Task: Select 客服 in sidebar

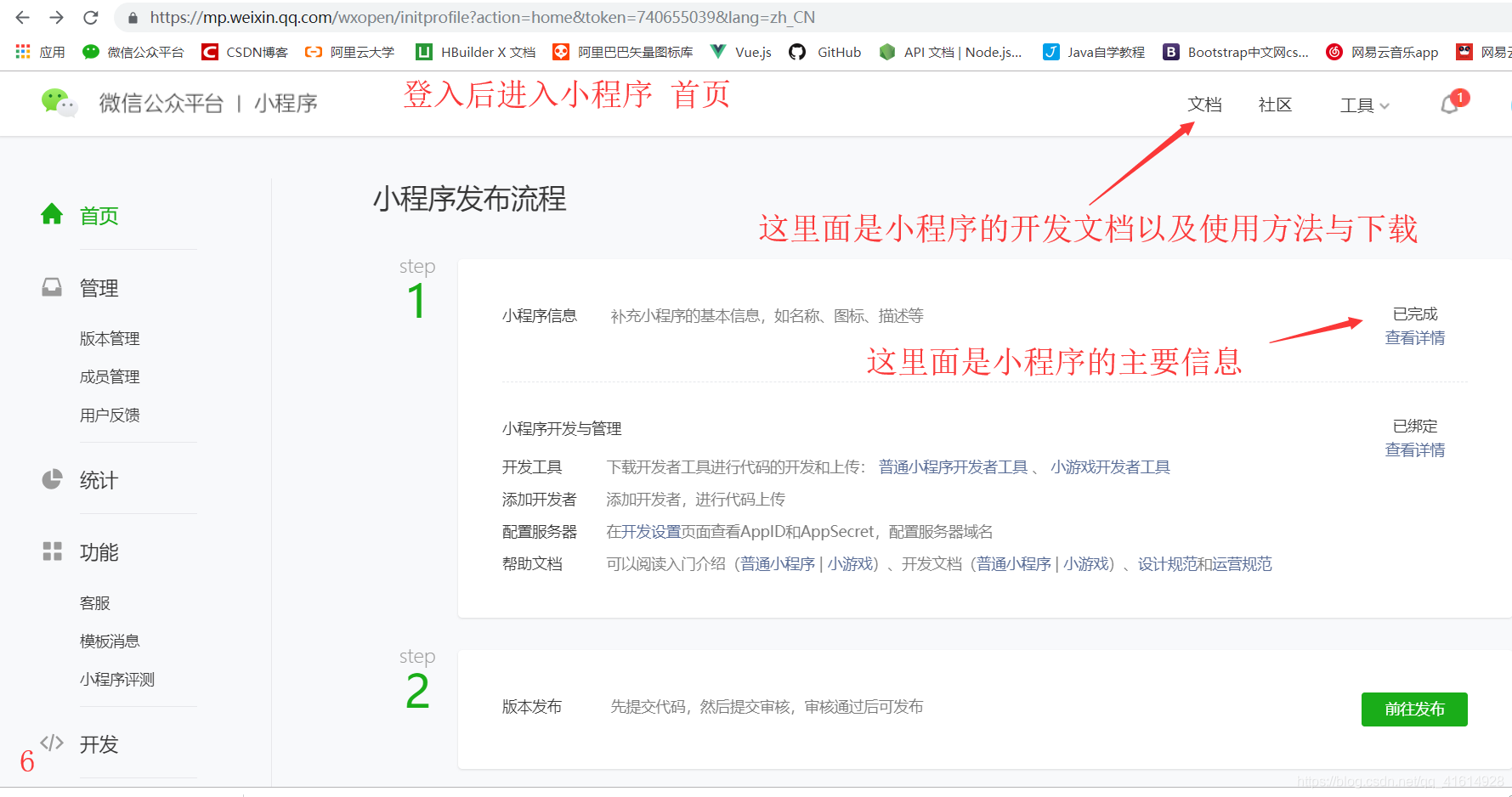Action: 95,602
